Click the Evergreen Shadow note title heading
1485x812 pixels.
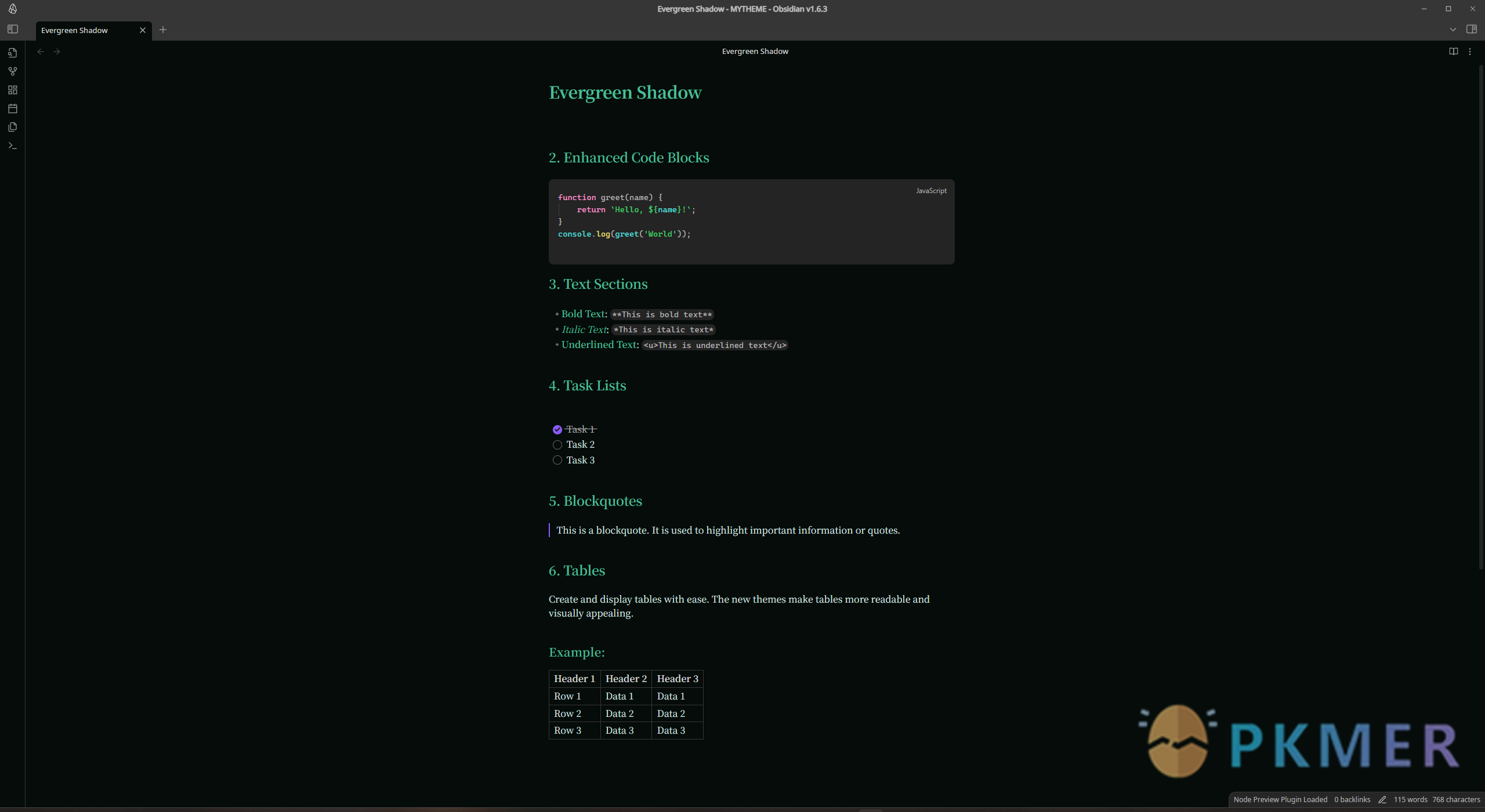(x=625, y=93)
